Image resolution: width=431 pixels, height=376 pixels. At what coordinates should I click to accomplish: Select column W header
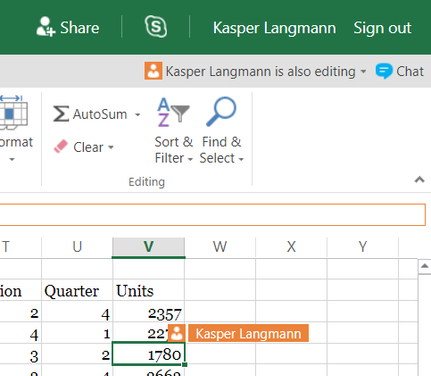(x=220, y=247)
